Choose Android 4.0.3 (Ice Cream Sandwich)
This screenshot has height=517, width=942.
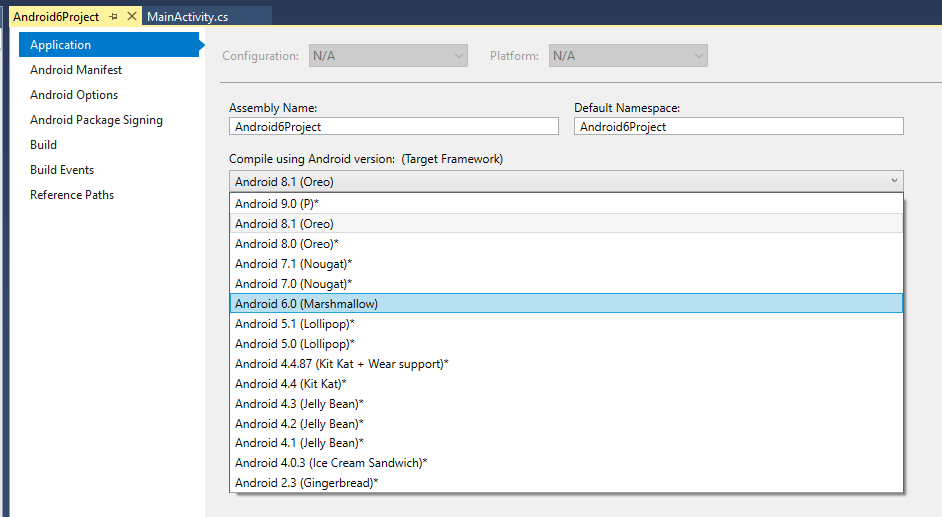click(x=566, y=462)
